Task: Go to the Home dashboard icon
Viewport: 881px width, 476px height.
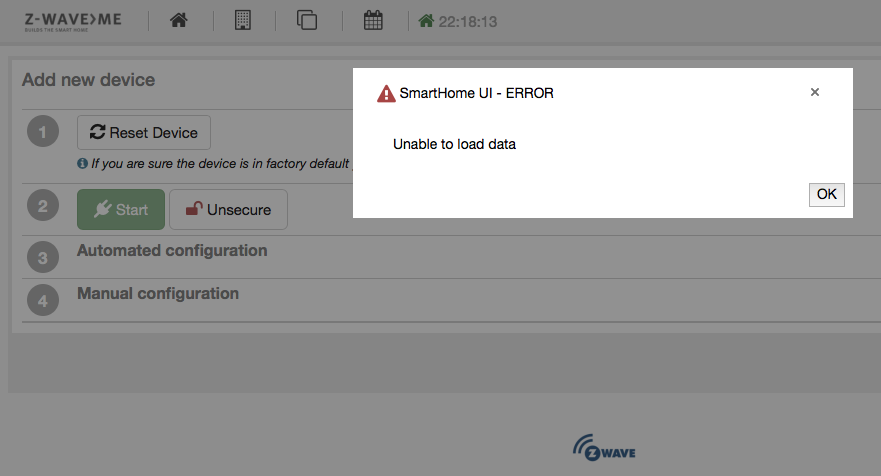Action: pos(179,20)
